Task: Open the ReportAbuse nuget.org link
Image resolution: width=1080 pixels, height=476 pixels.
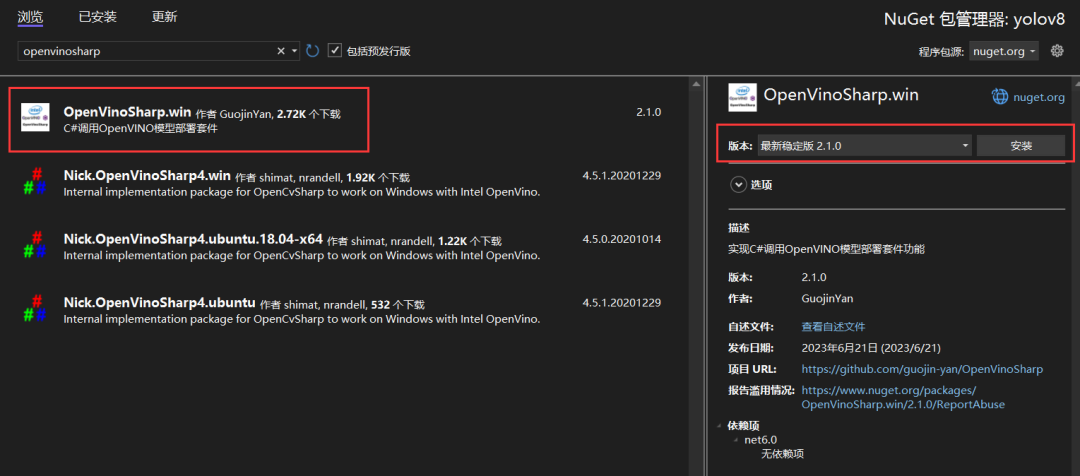Action: [x=903, y=397]
